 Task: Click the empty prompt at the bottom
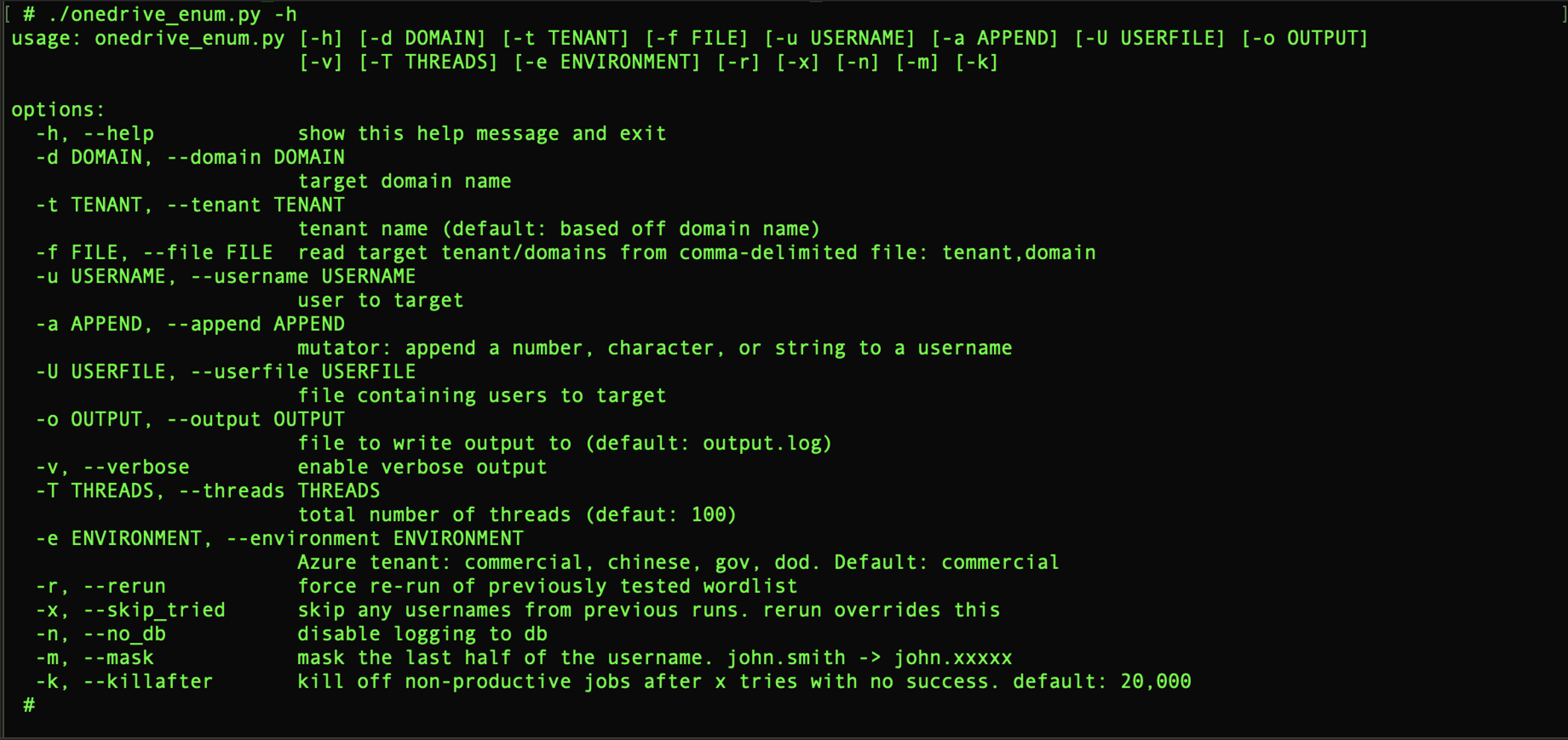(29, 706)
